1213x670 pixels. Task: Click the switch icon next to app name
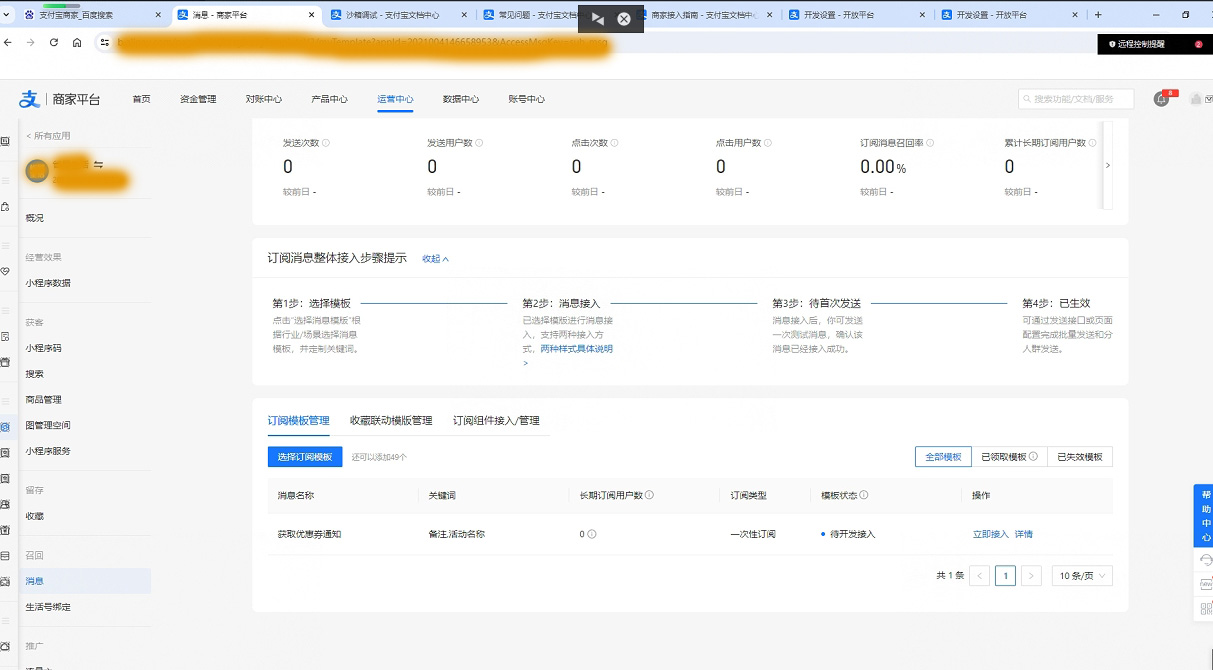click(98, 163)
